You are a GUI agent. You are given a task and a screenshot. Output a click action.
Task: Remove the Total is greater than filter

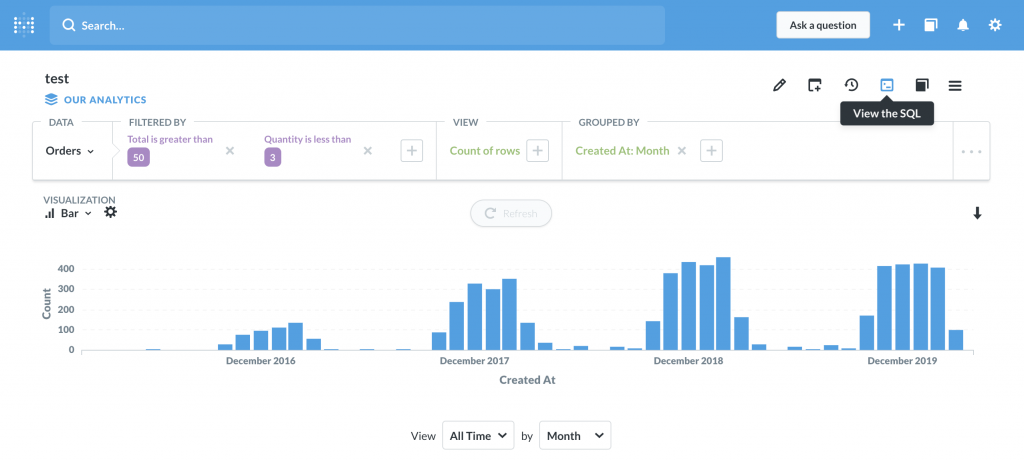(230, 150)
